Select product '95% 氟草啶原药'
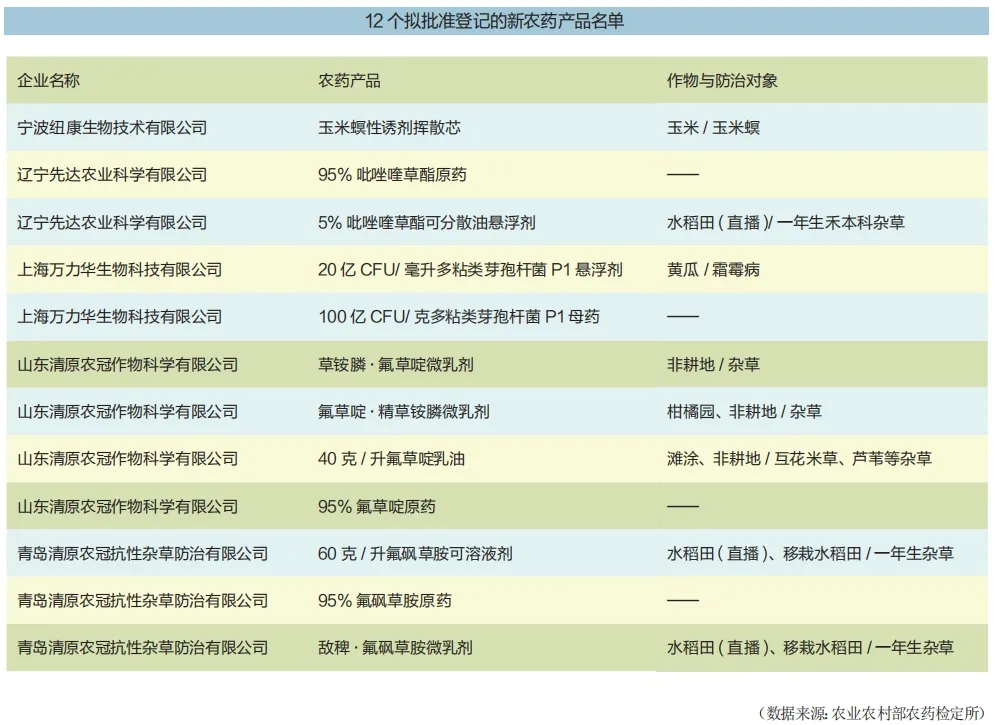Screen dimensions: 995x725 coord(377,507)
